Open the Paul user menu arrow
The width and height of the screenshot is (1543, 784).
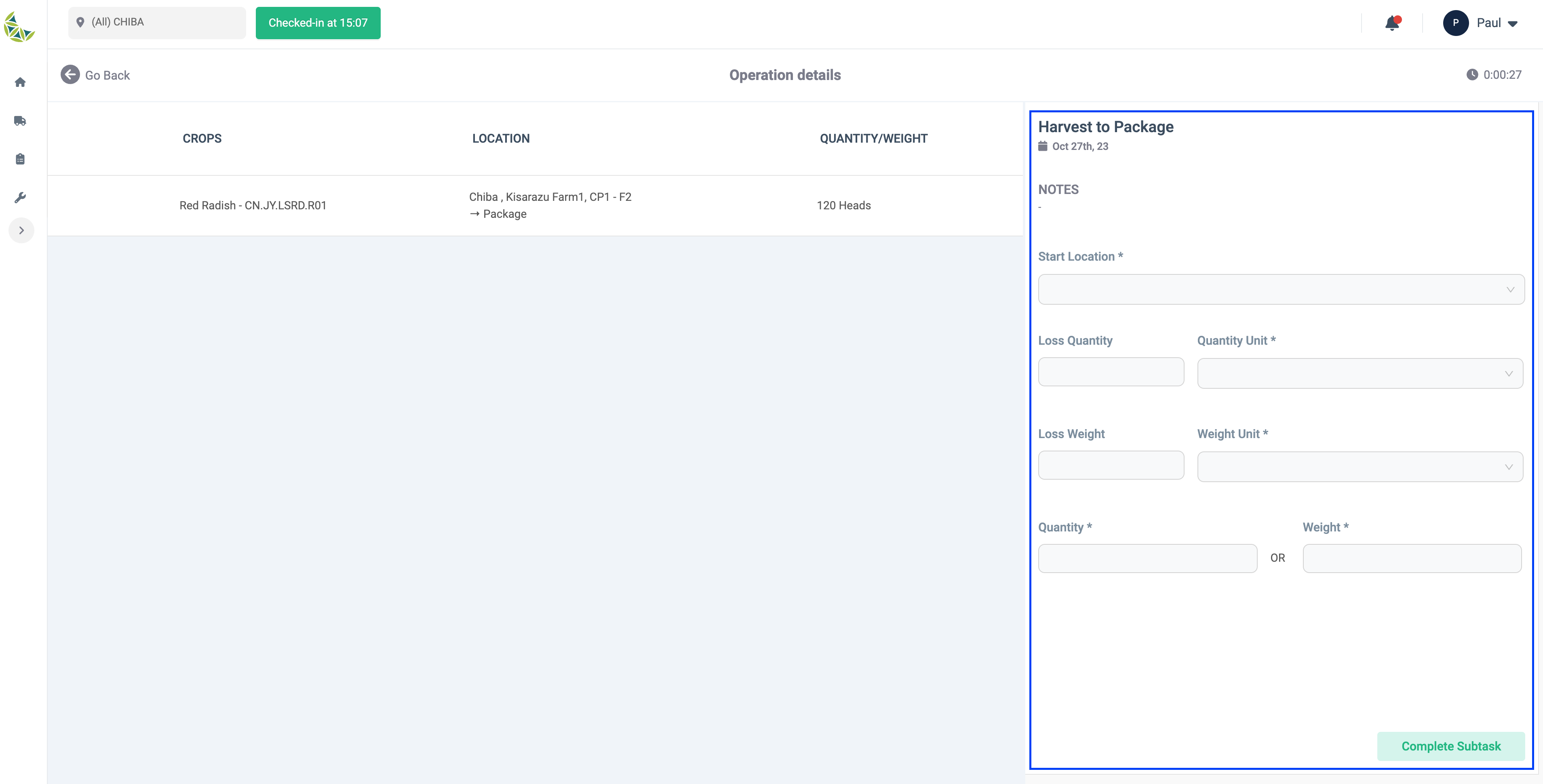[1512, 24]
